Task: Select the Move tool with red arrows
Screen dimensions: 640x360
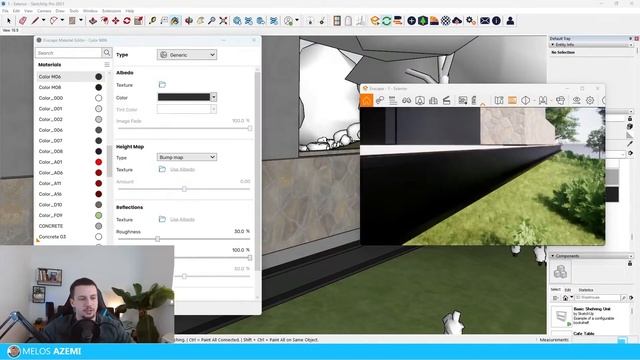Action: click(116, 20)
